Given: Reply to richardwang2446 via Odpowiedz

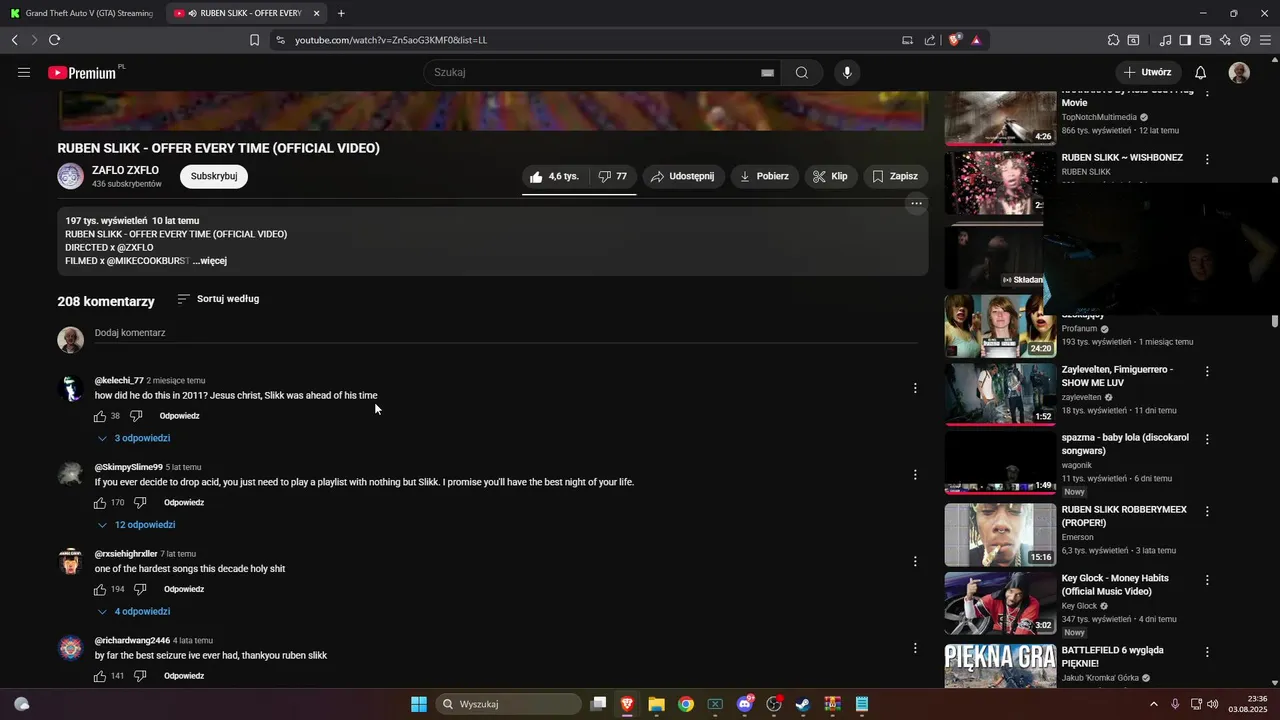Looking at the screenshot, I should click(184, 676).
